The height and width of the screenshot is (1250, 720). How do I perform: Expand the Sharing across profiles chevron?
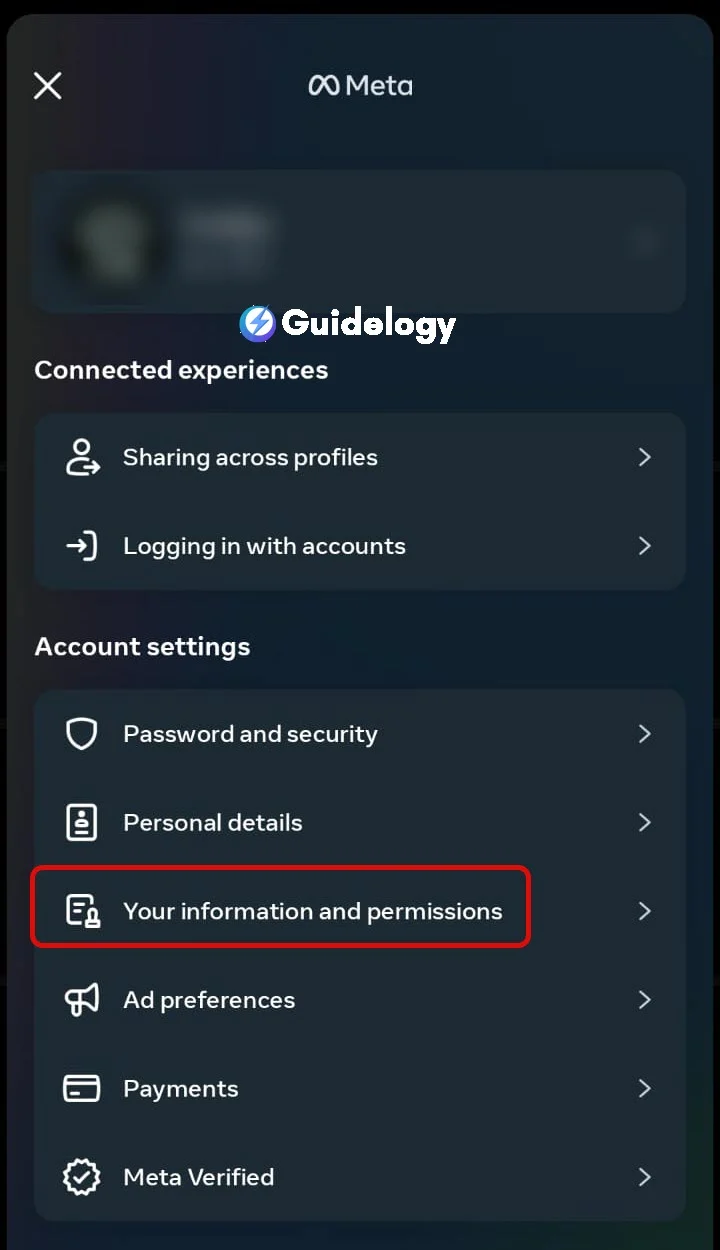click(x=645, y=457)
